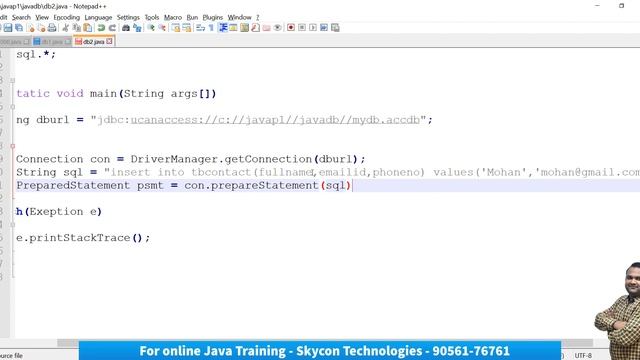Screen dimensions: 640x360
Task: Open the Tools menu
Action: click(x=151, y=18)
